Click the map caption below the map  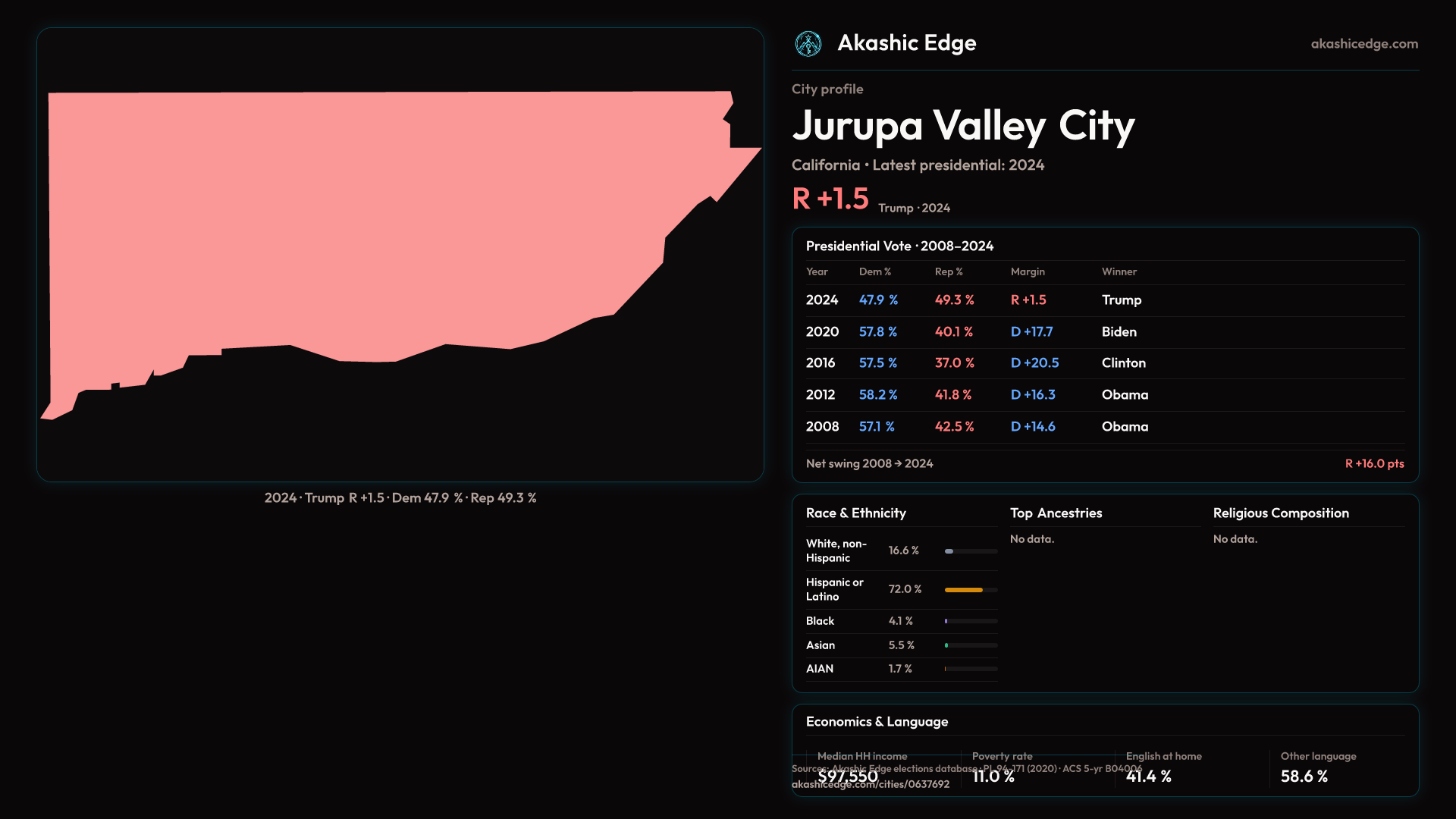coord(400,498)
